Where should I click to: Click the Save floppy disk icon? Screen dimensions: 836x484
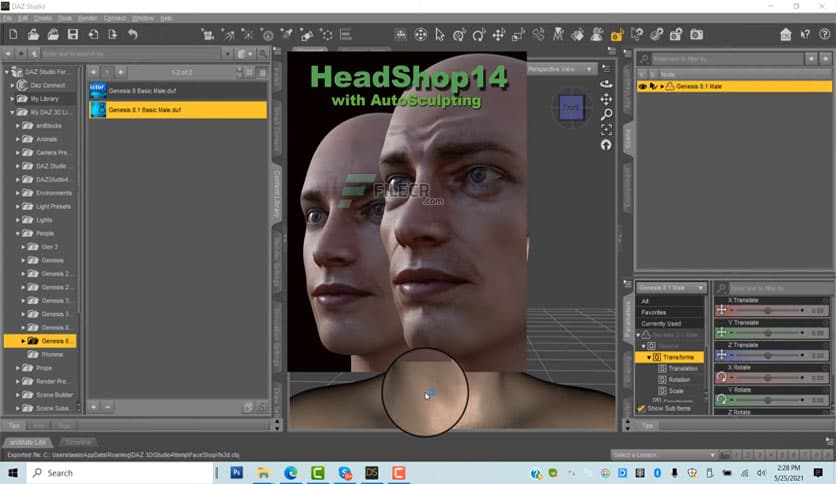point(73,35)
